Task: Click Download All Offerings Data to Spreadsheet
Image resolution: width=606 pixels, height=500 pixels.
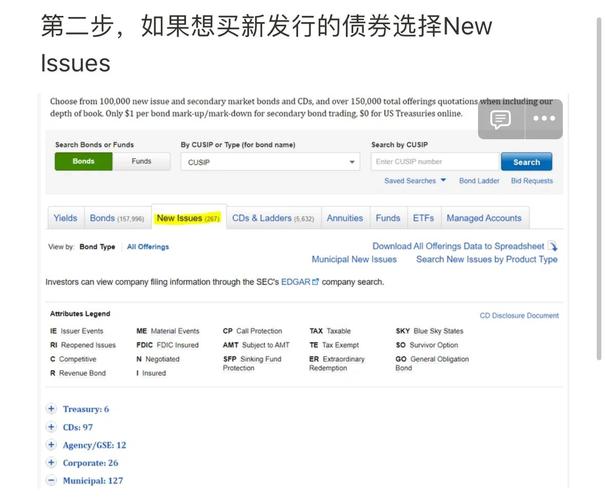Action: click(x=458, y=246)
